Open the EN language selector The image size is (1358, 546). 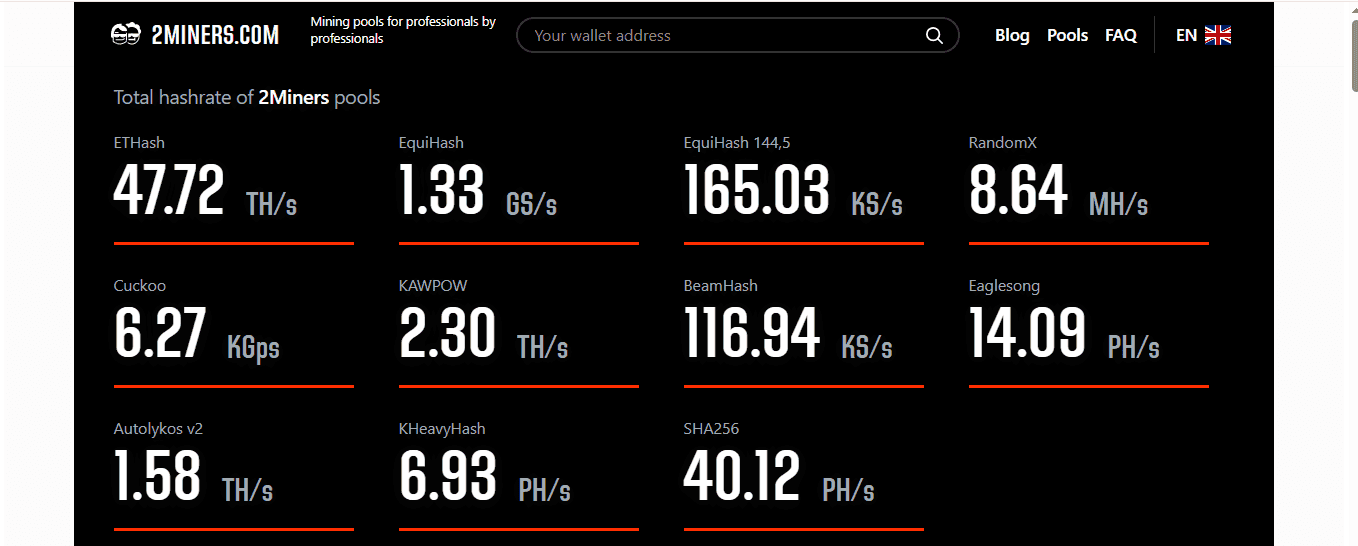point(1187,35)
